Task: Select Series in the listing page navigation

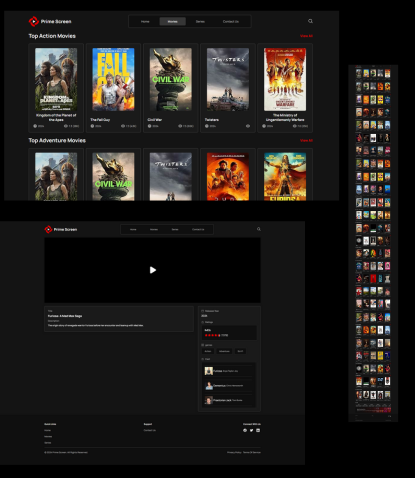Action: (200, 22)
